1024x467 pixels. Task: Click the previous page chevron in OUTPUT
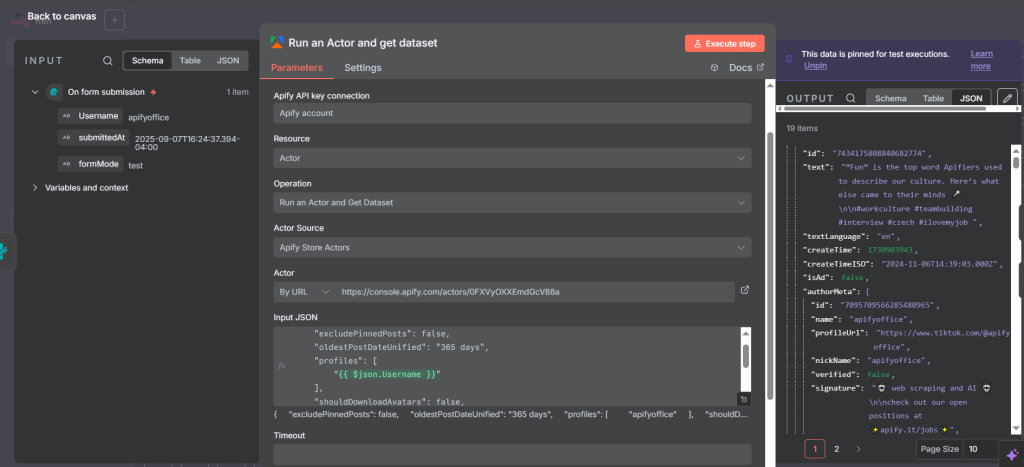pyautogui.click(x=793, y=449)
